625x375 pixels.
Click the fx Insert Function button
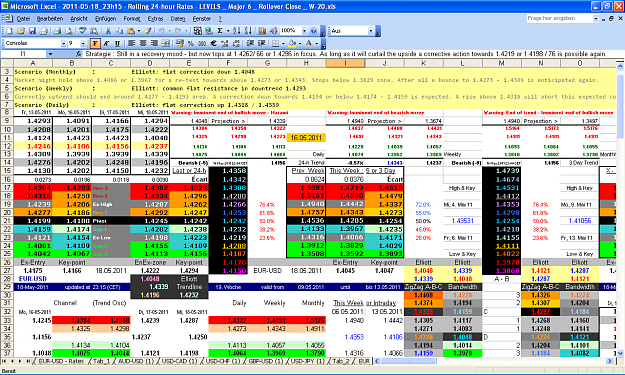click(79, 53)
